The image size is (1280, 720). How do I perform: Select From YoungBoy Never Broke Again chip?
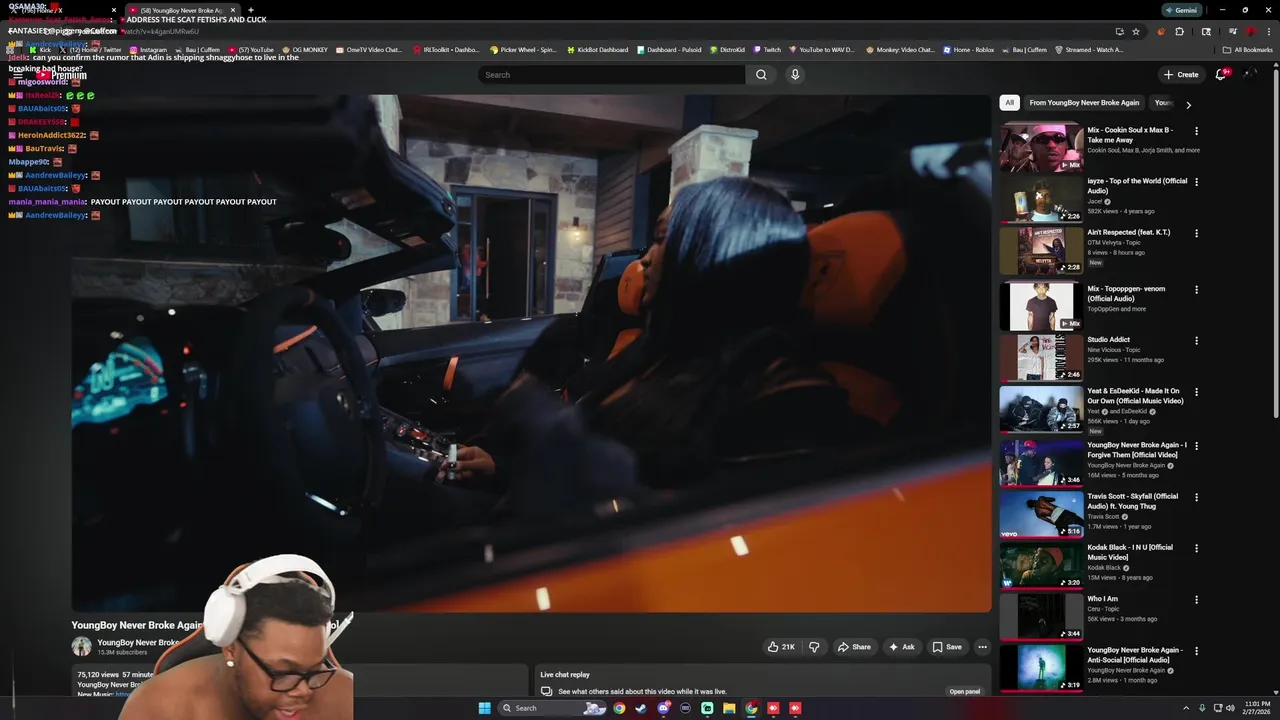tap(1084, 103)
